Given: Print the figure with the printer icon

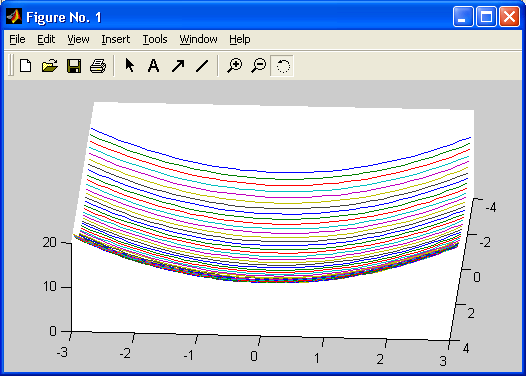Looking at the screenshot, I should tap(98, 66).
